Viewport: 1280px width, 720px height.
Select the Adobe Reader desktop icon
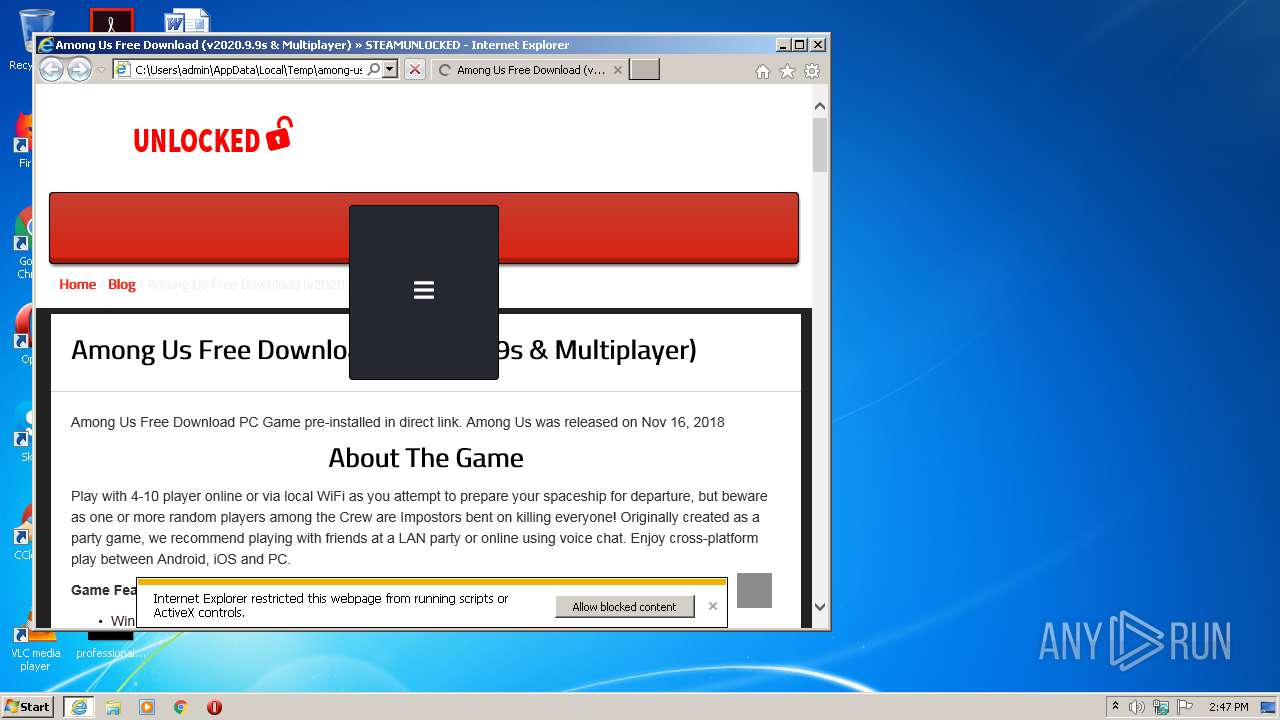pos(111,22)
